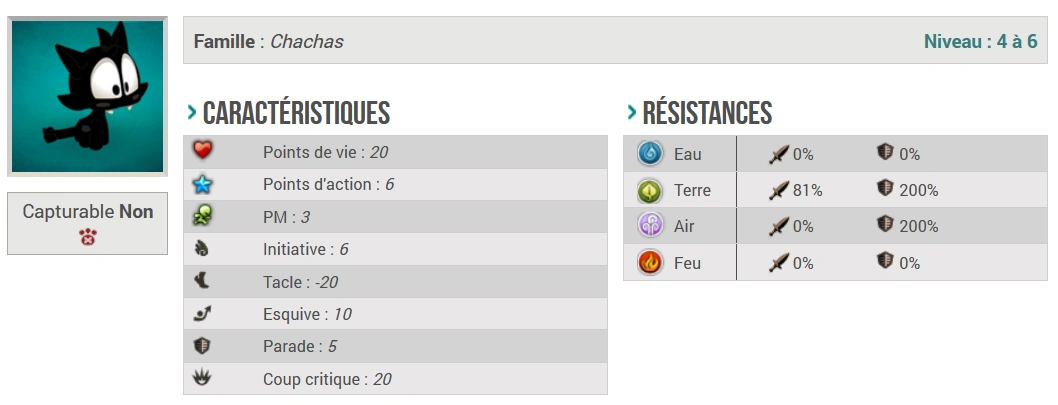The height and width of the screenshot is (405, 1058).
Task: Click the Tacle boot icon
Action: coord(203,281)
